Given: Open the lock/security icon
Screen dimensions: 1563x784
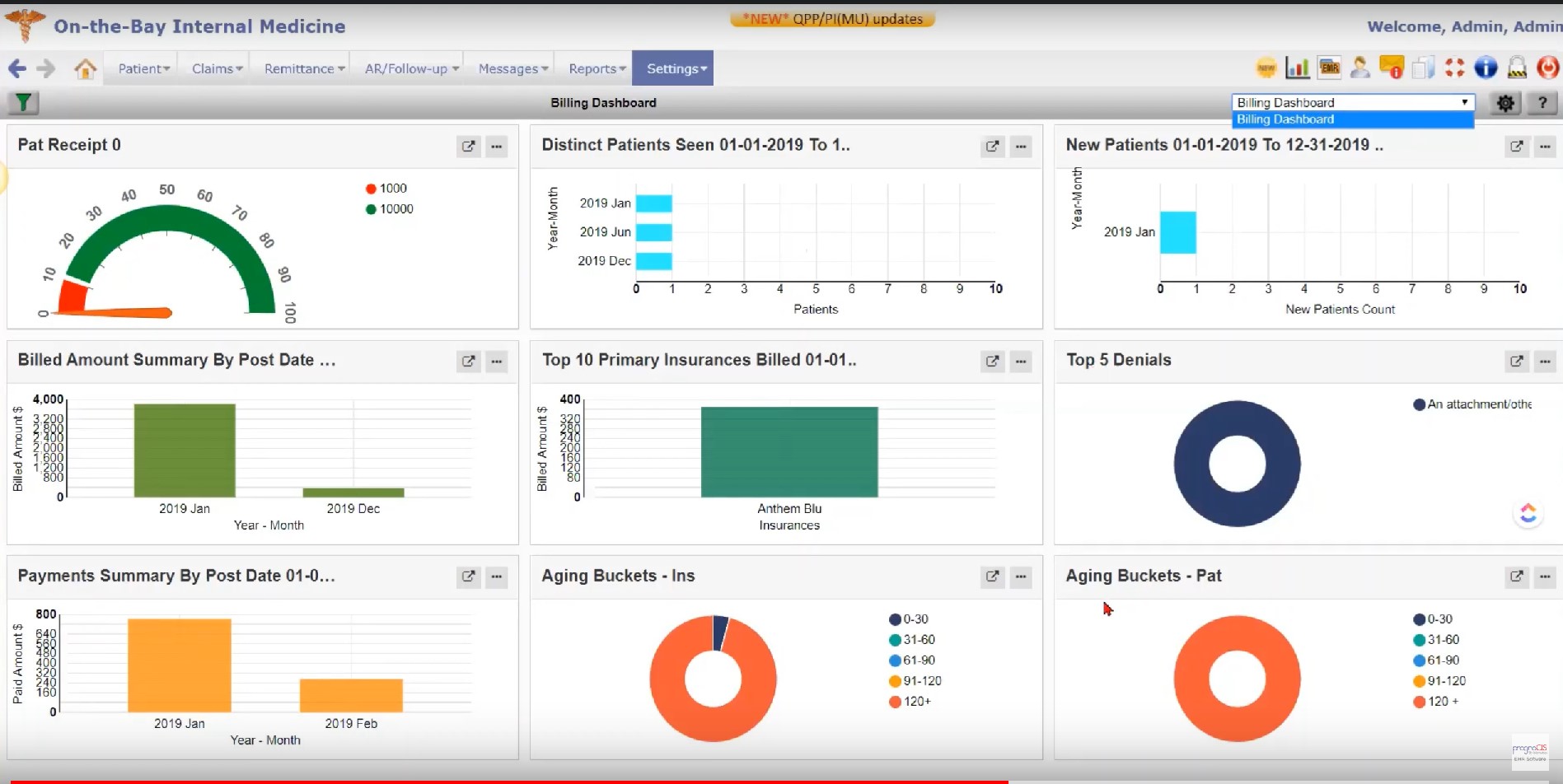Looking at the screenshot, I should [1518, 68].
